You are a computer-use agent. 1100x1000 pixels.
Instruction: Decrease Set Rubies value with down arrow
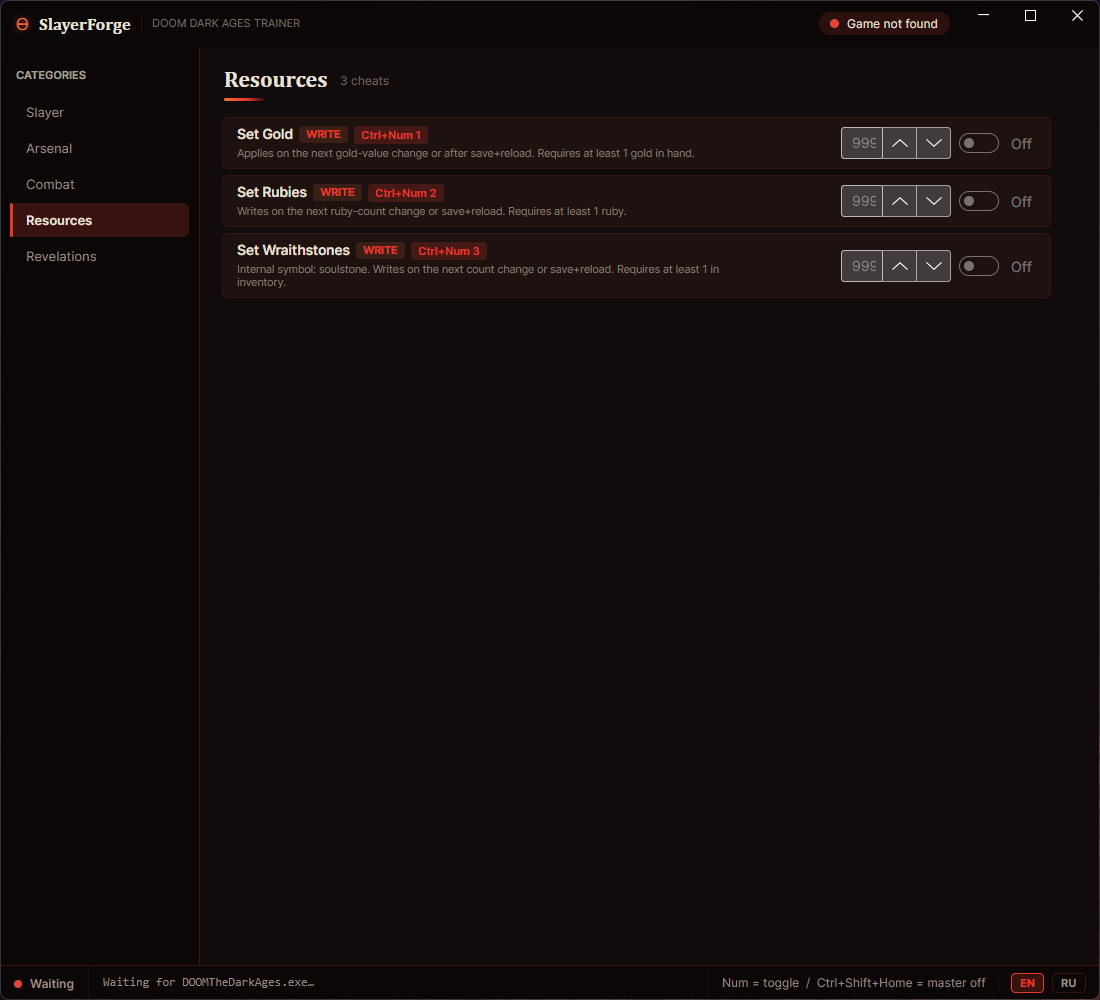coord(933,201)
